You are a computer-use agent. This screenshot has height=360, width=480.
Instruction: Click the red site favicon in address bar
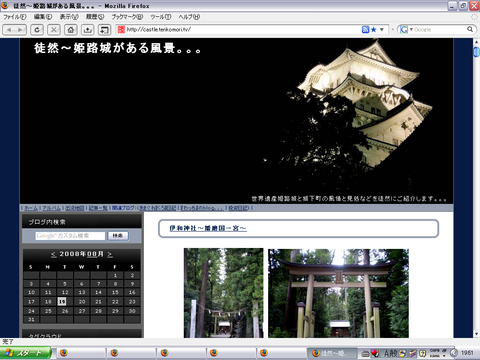coord(121,29)
